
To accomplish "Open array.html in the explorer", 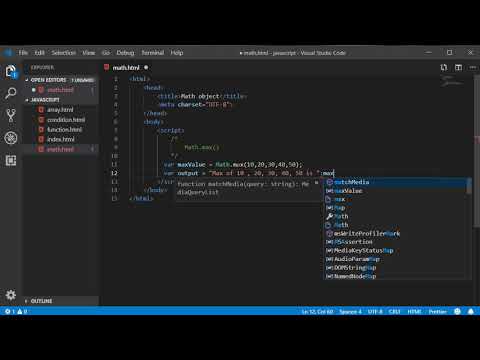I will point(60,110).
